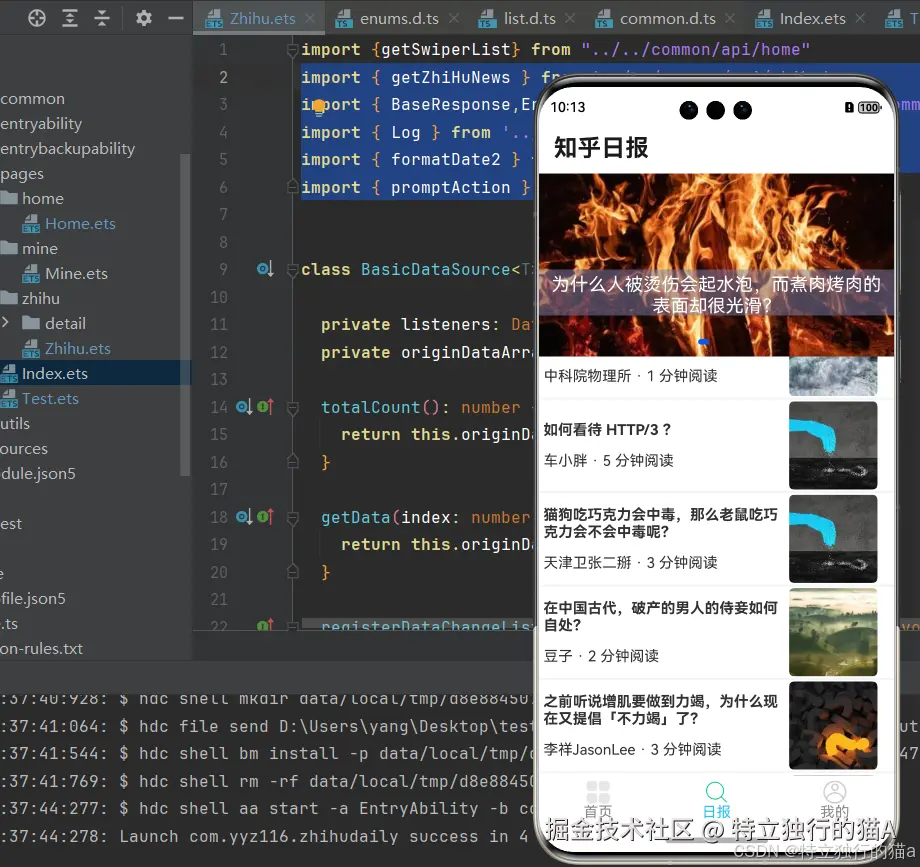Screen dimensions: 920x867
Task: Click the implemented-by gutter icon on line 9
Action: coord(265,269)
